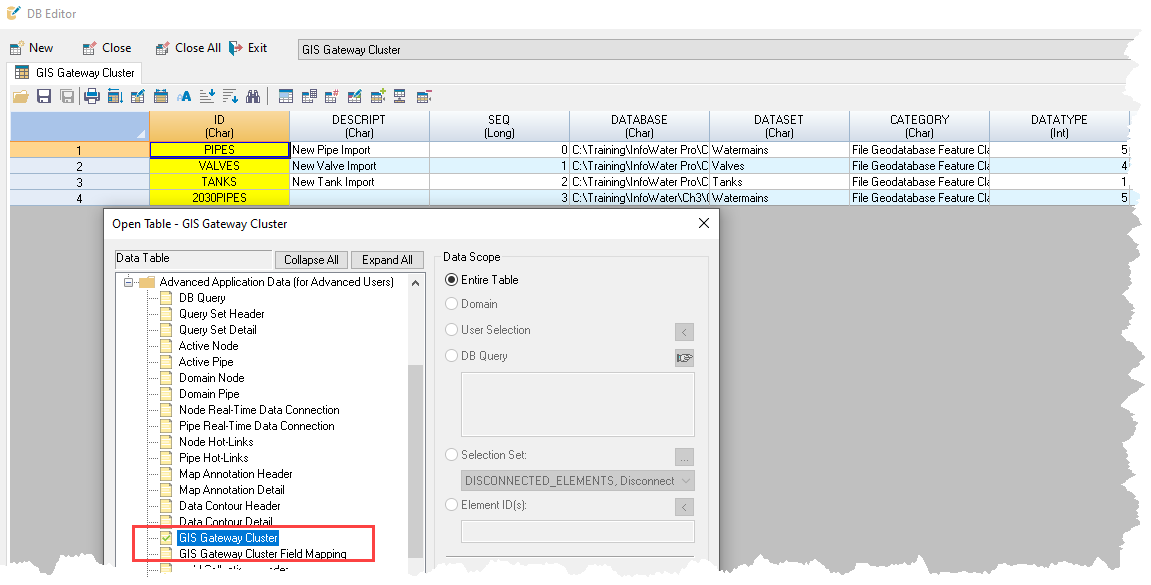
Task: Click Close All in the menu bar
Action: (x=188, y=47)
